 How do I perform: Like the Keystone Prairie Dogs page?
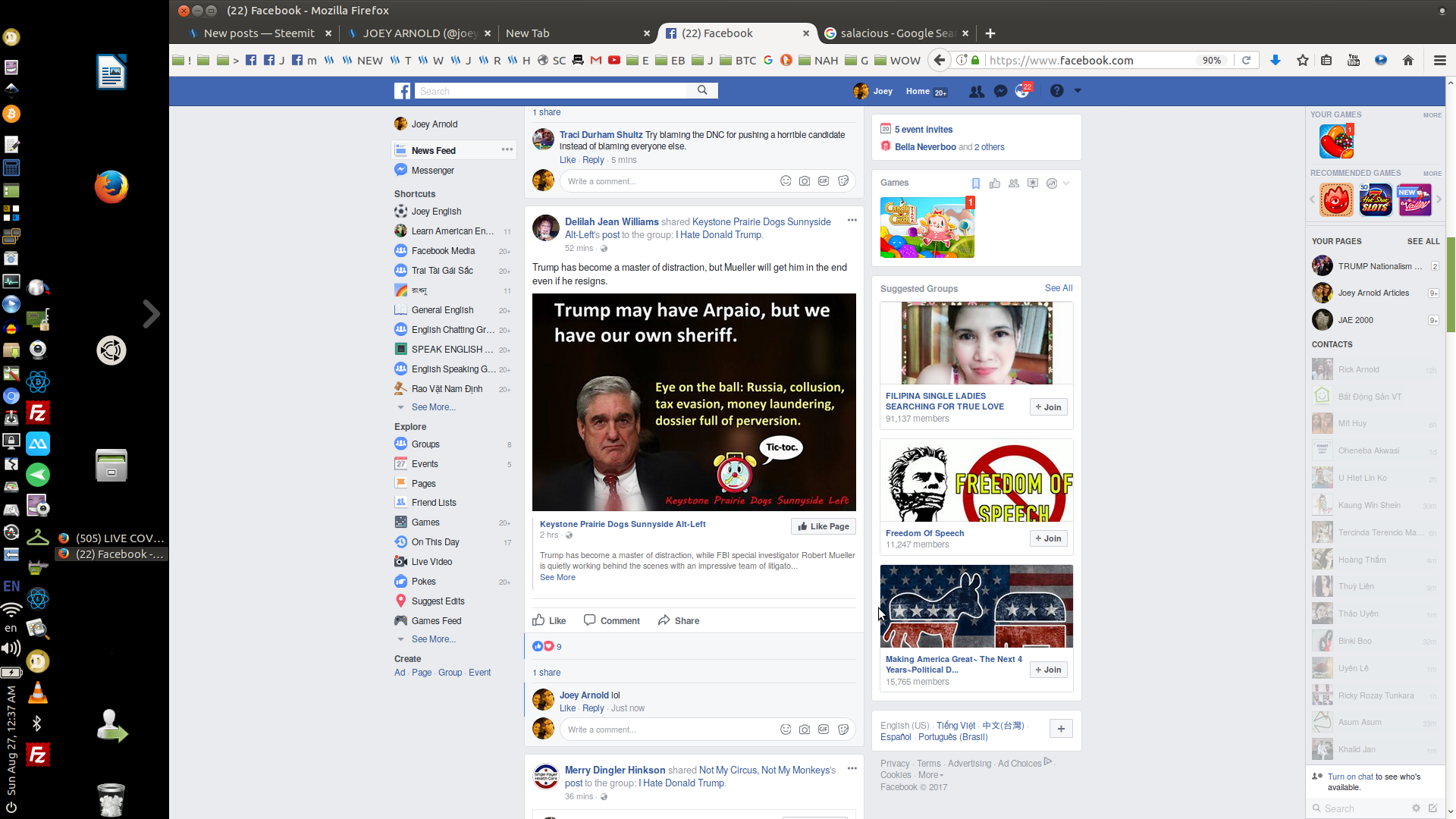point(823,526)
